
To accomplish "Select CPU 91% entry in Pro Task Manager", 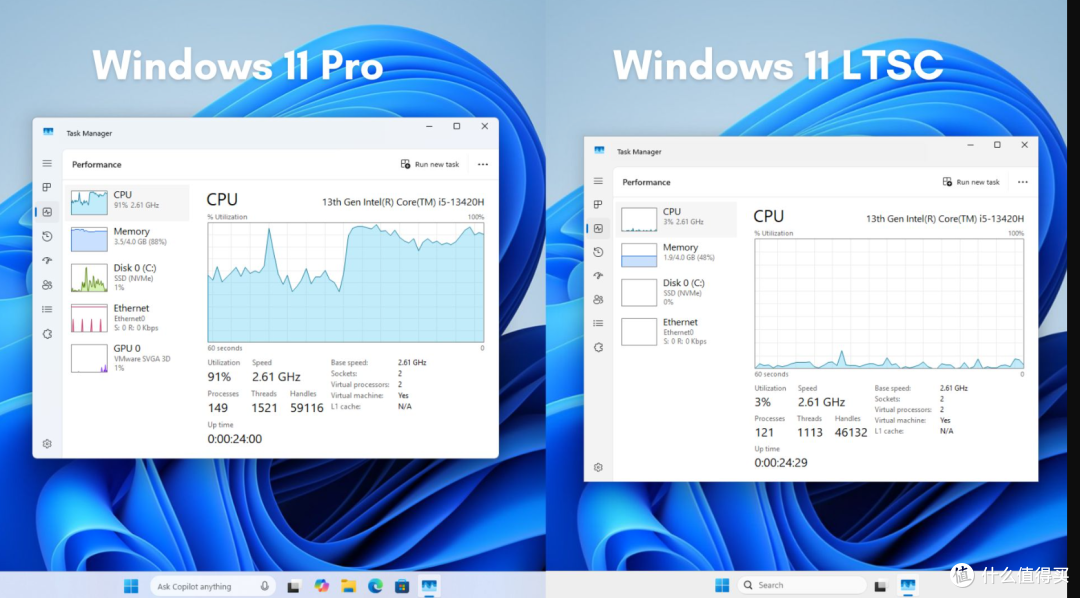I will [x=127, y=203].
